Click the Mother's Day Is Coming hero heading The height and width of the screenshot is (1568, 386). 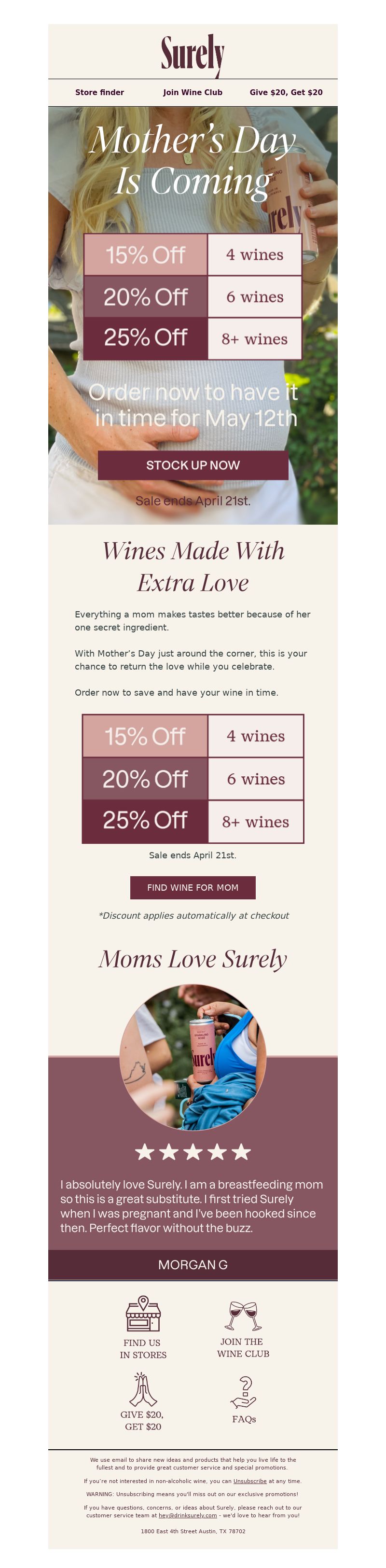coord(193,160)
